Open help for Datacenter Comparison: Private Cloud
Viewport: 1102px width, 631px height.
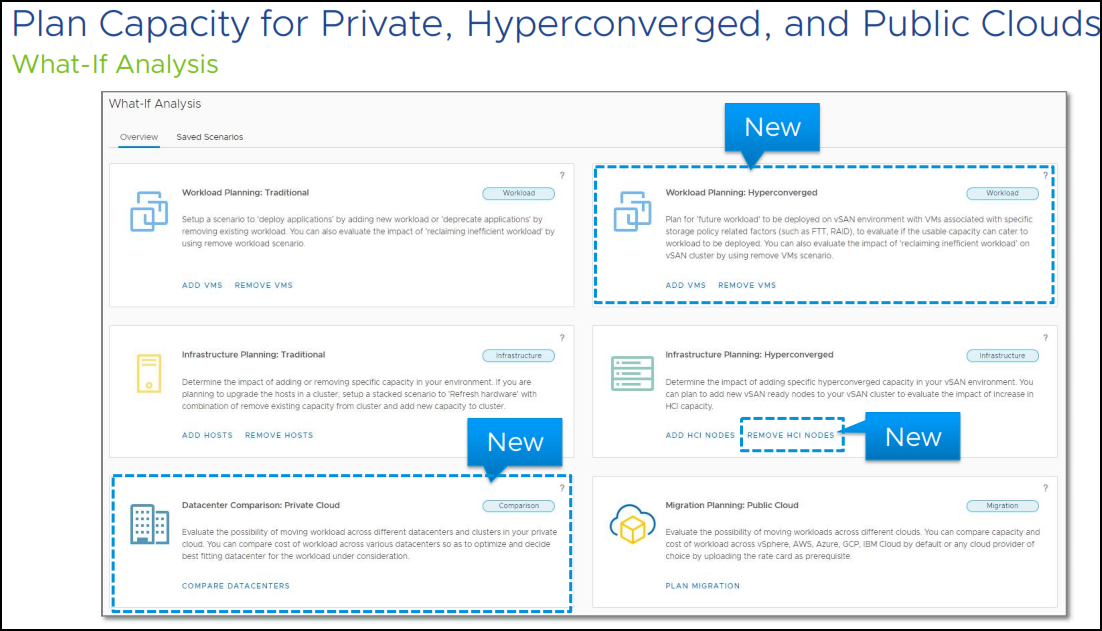pyautogui.click(x=562, y=488)
